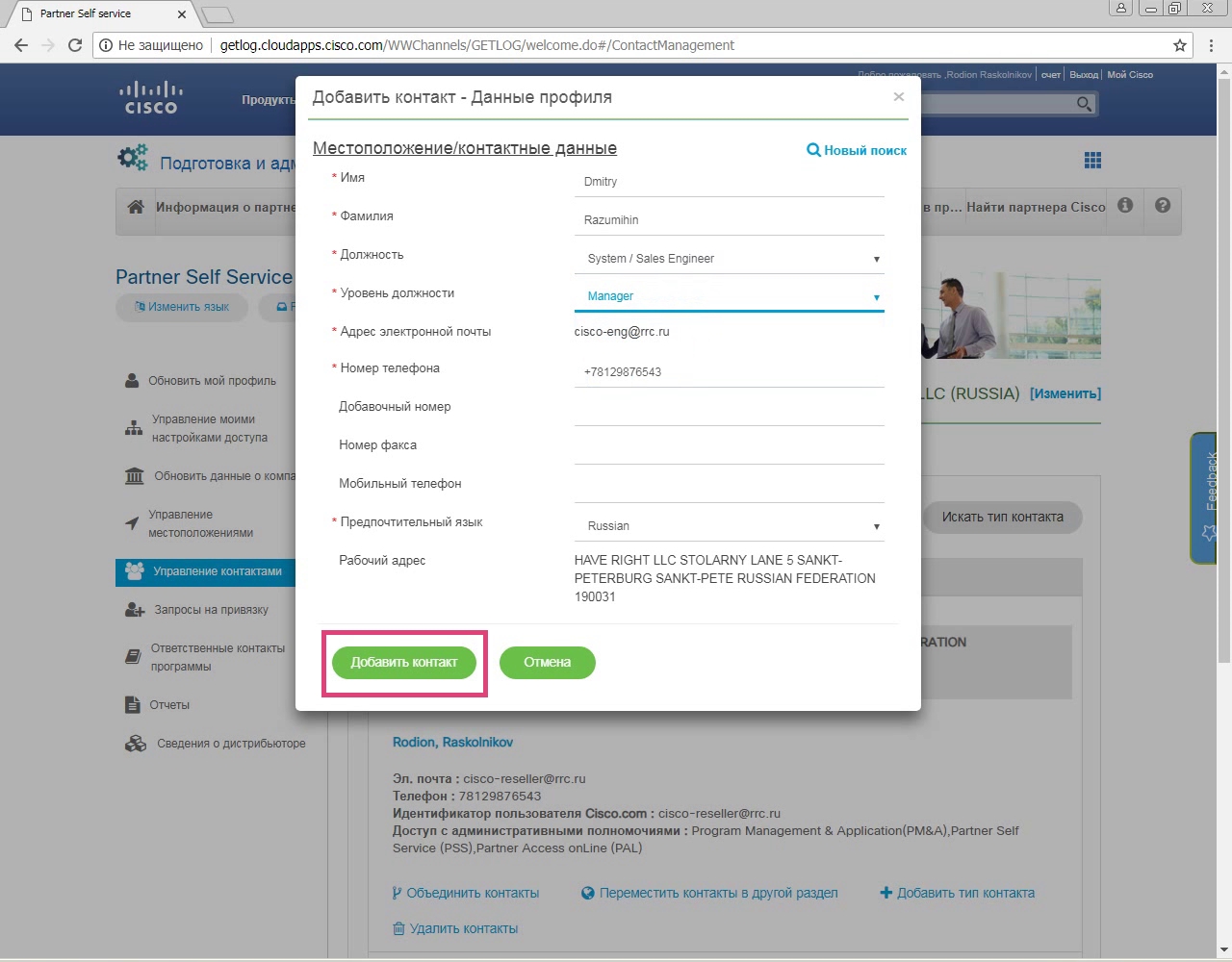Click Переместить контакты в другой раздел link

click(709, 893)
